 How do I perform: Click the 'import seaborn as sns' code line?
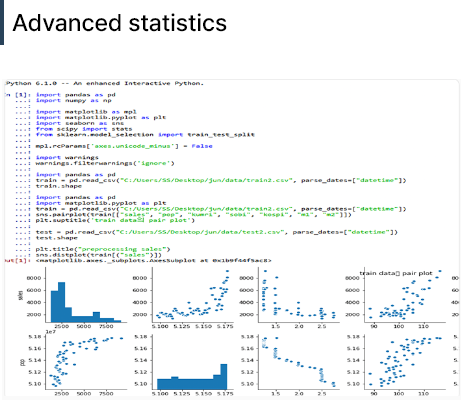80,123
